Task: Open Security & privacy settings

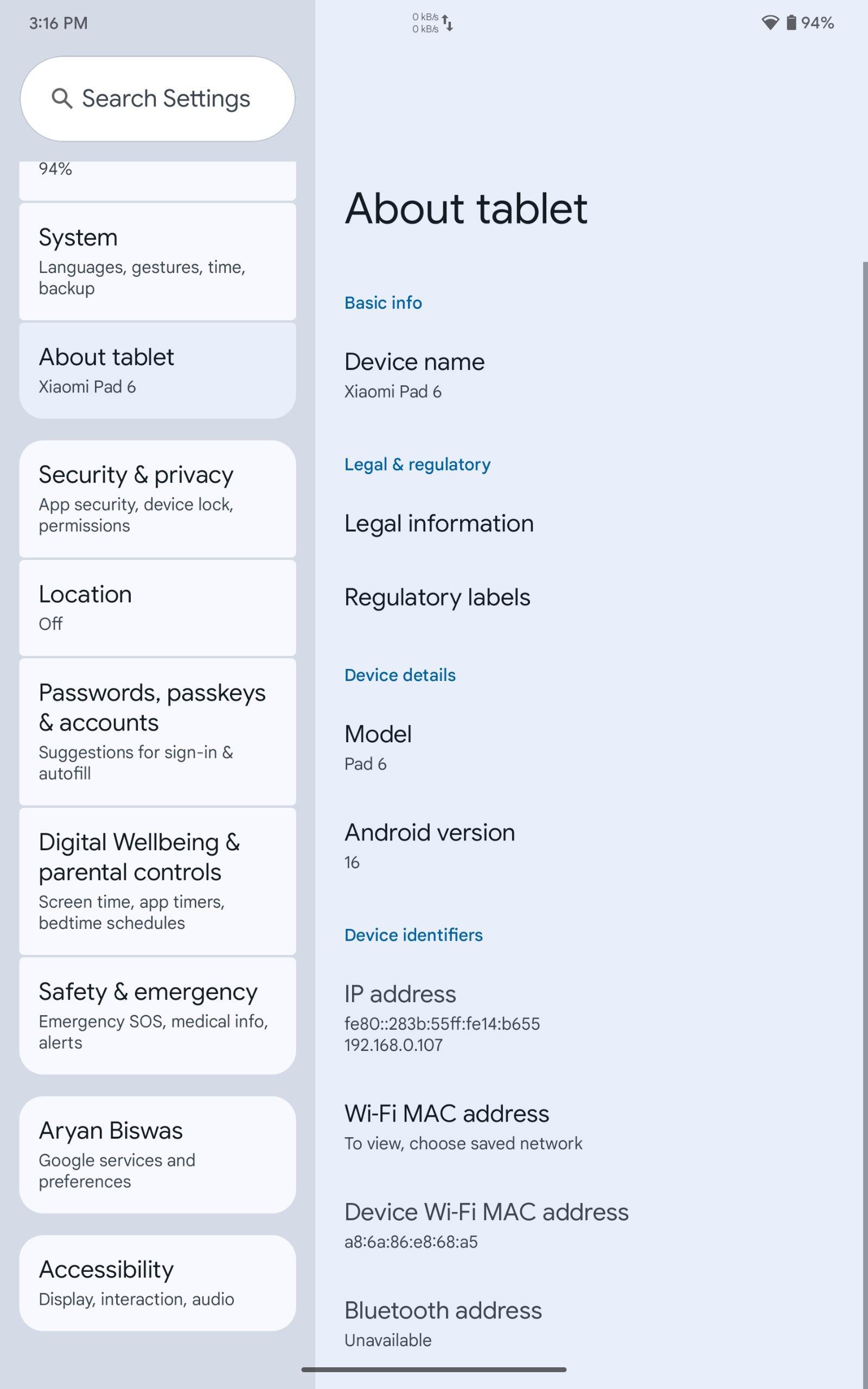Action: pos(157,498)
